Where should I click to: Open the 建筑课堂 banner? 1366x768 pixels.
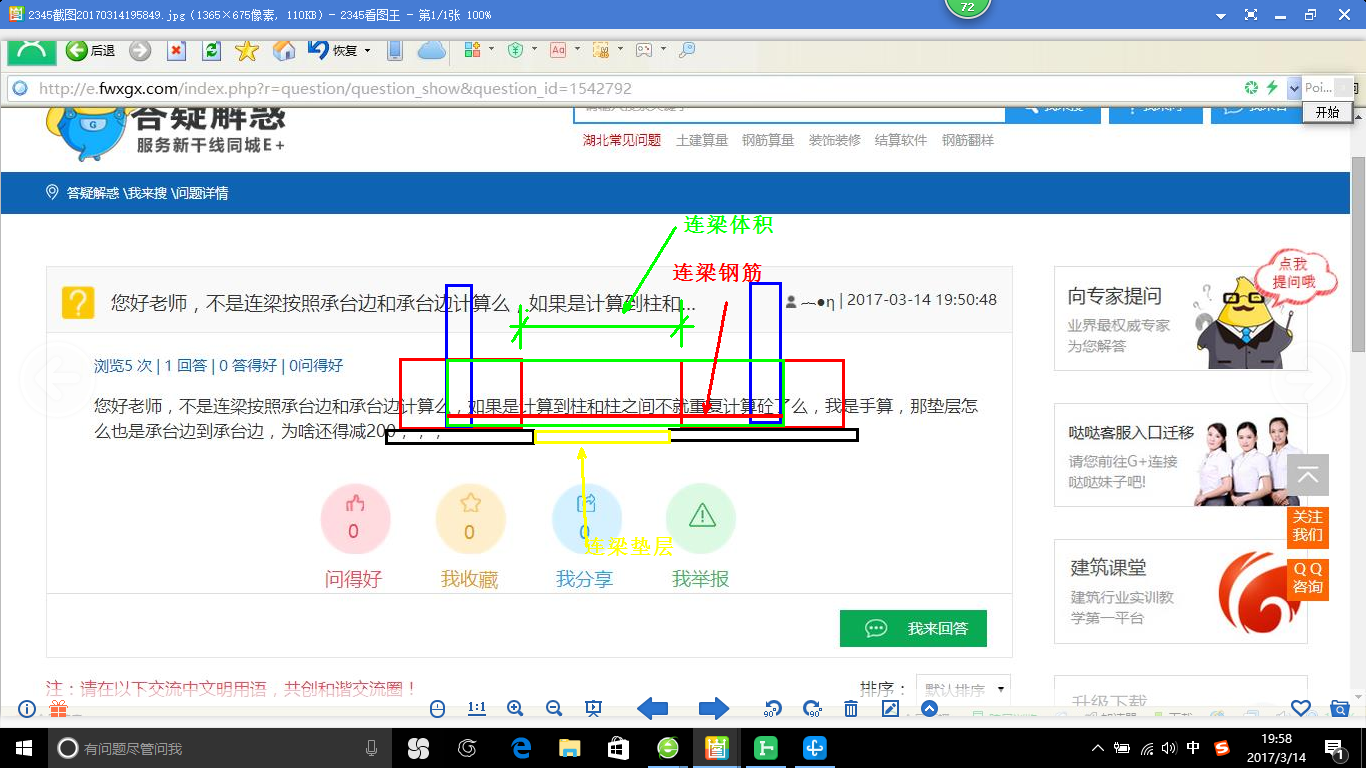coord(1181,592)
